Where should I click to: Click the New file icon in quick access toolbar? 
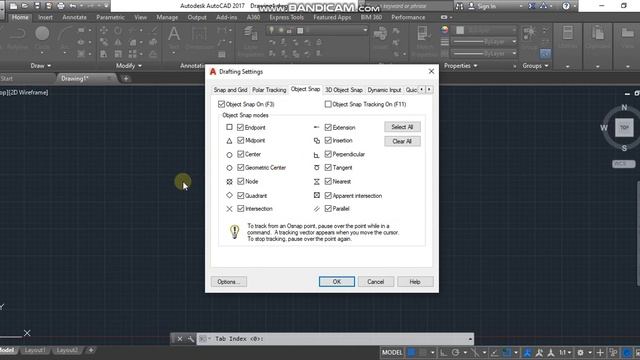[13, 6]
